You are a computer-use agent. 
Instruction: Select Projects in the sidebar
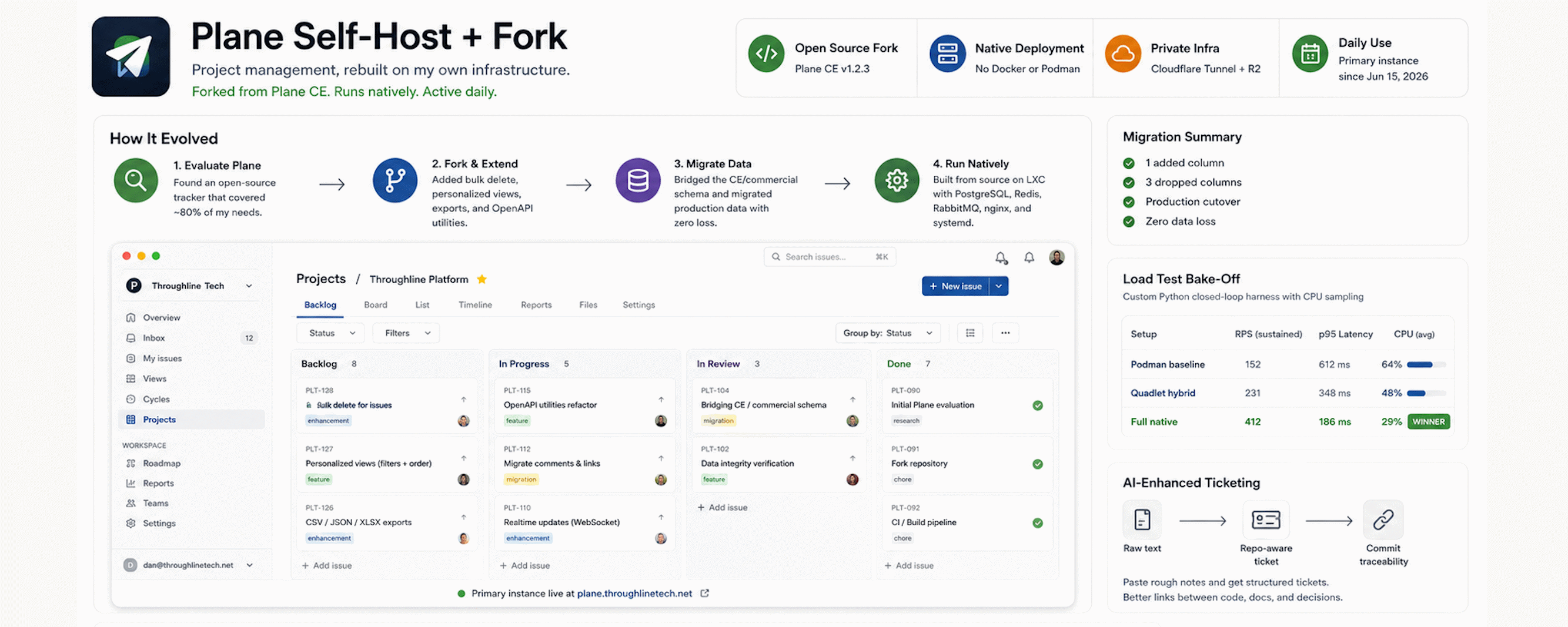point(191,420)
